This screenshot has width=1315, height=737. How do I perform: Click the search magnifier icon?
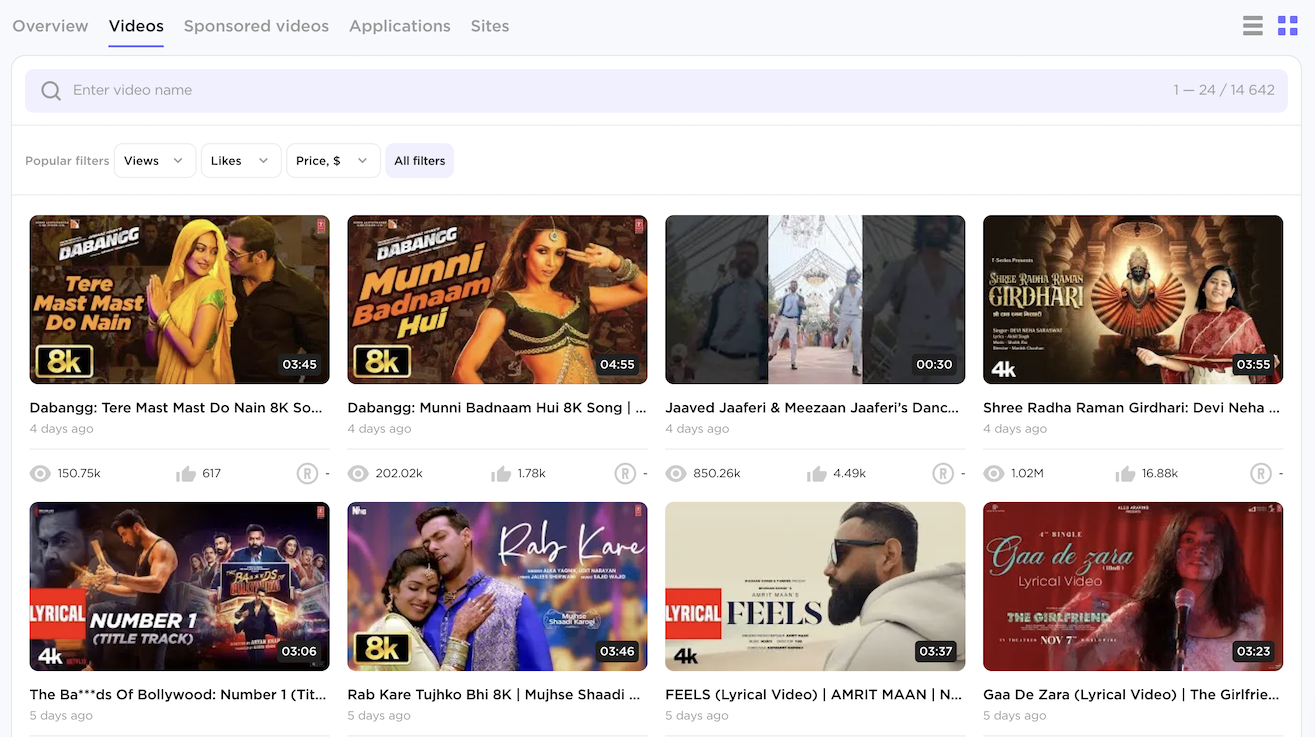pos(51,91)
